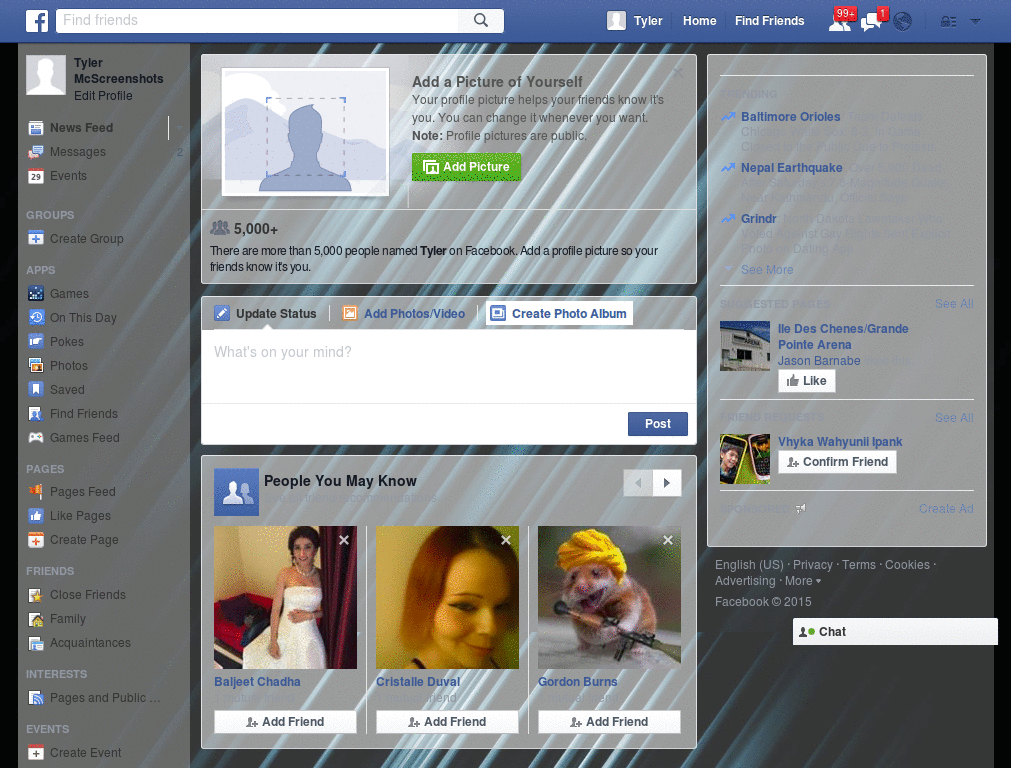Remove Baljeet Chadha suggestion
The width and height of the screenshot is (1024, 768).
pyautogui.click(x=344, y=540)
